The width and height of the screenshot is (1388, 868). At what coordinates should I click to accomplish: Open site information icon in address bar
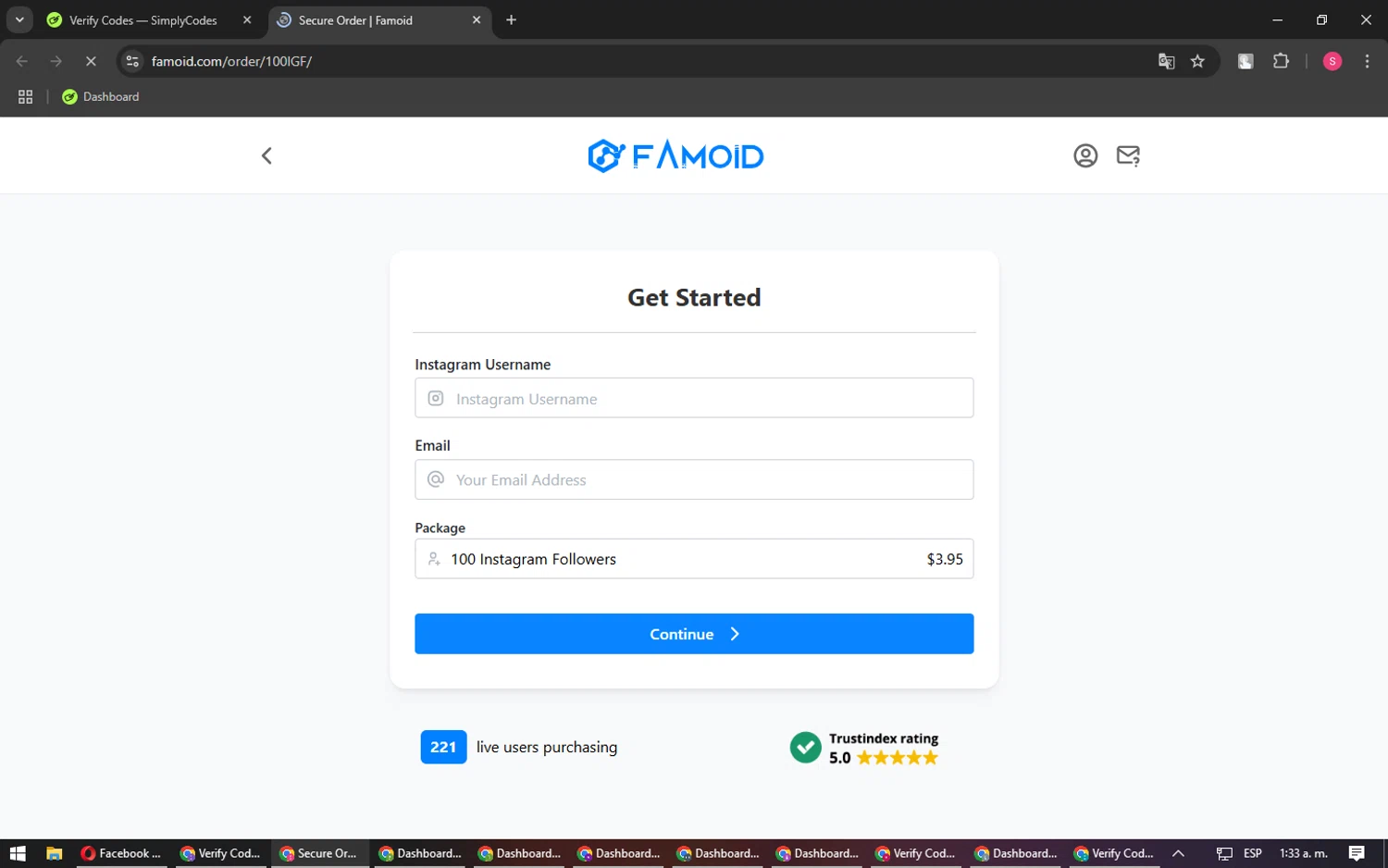[x=132, y=61]
